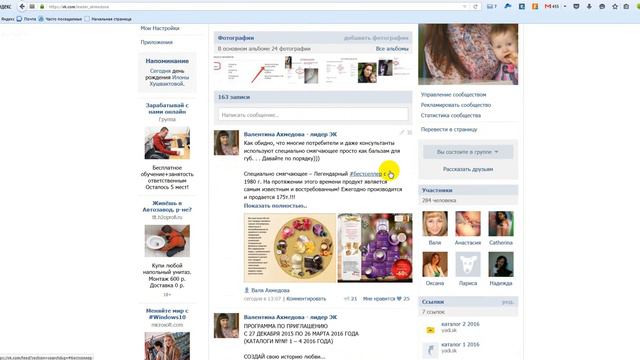Open member Лариса's placeholder avatar
This screenshot has width=640, height=360.
(x=468, y=264)
